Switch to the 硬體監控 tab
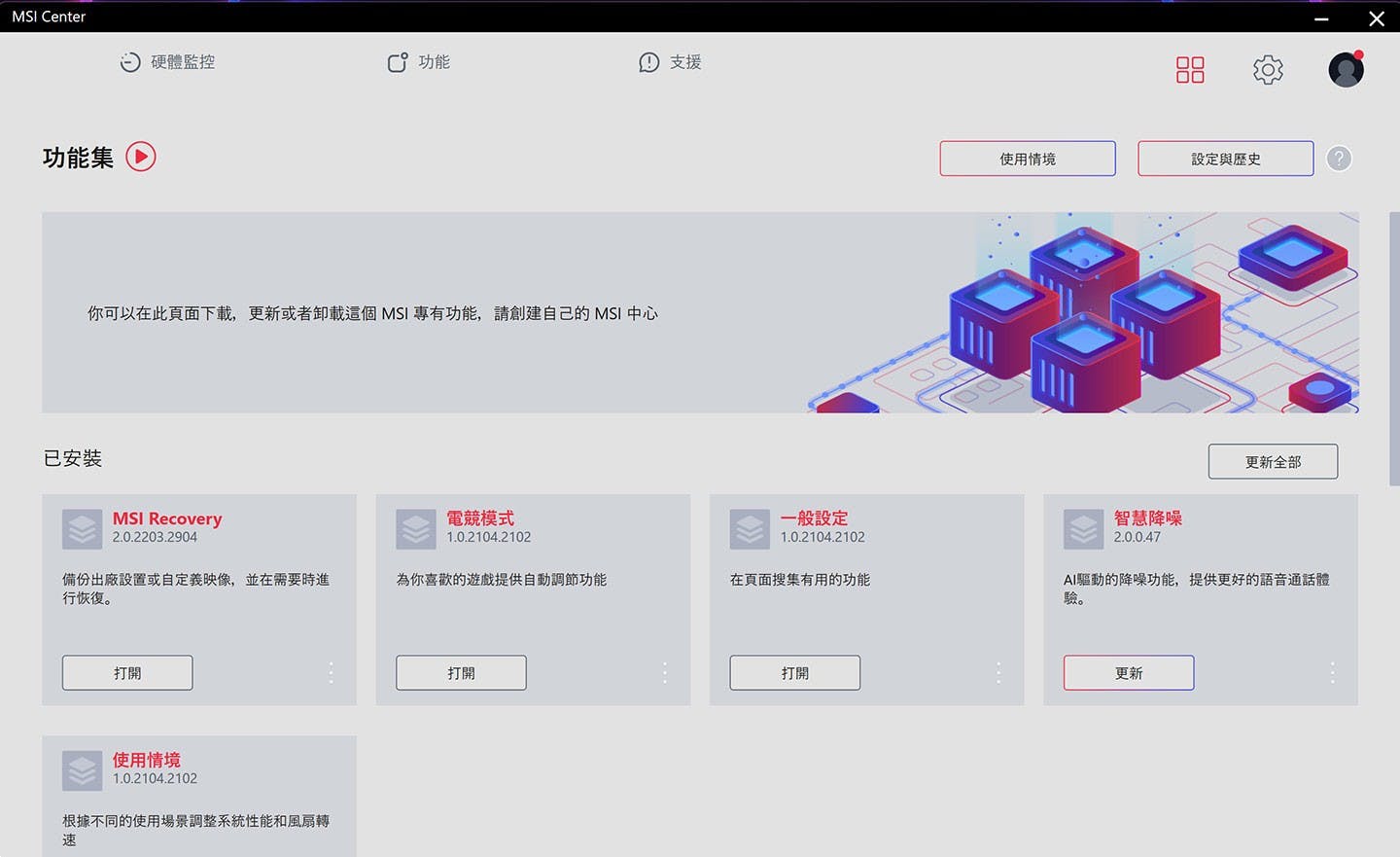 [167, 62]
